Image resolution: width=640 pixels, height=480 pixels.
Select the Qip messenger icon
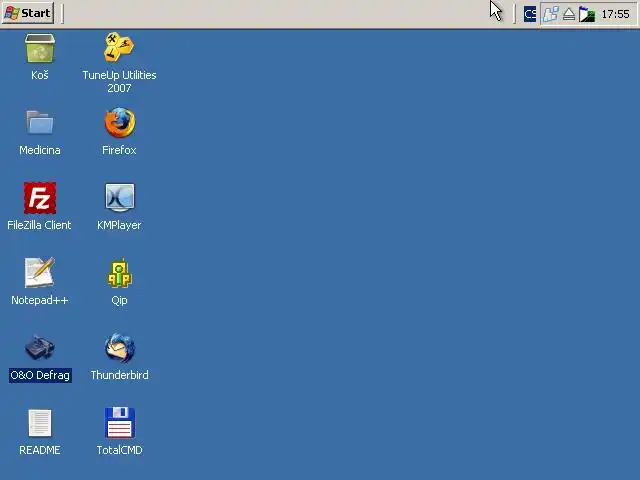(x=119, y=273)
